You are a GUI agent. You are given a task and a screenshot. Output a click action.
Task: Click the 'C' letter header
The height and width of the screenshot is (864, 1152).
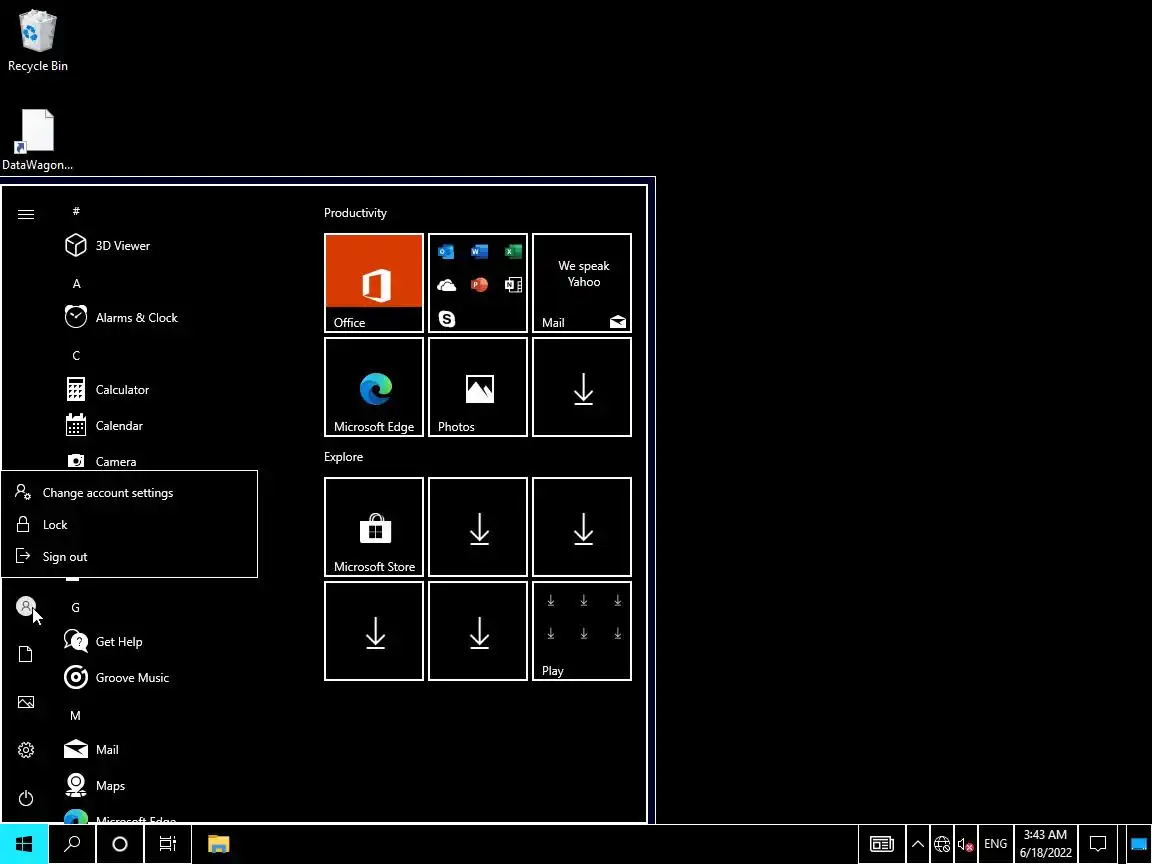click(76, 356)
